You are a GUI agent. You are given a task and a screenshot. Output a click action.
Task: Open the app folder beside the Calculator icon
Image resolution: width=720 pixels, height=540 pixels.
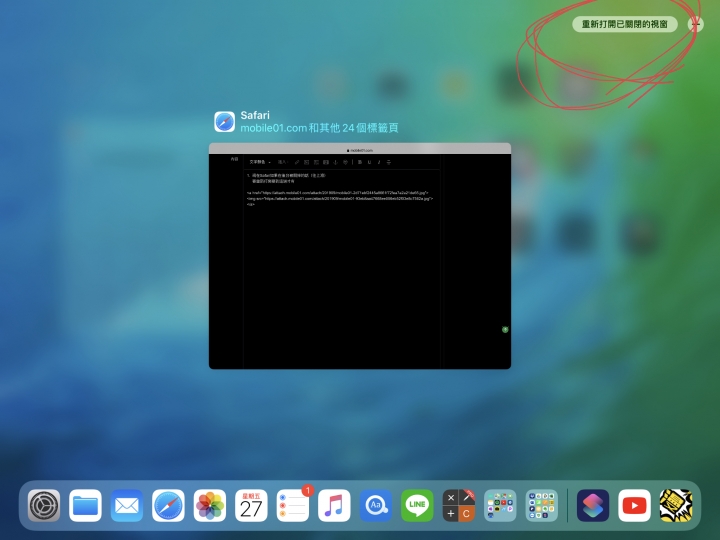coord(500,506)
